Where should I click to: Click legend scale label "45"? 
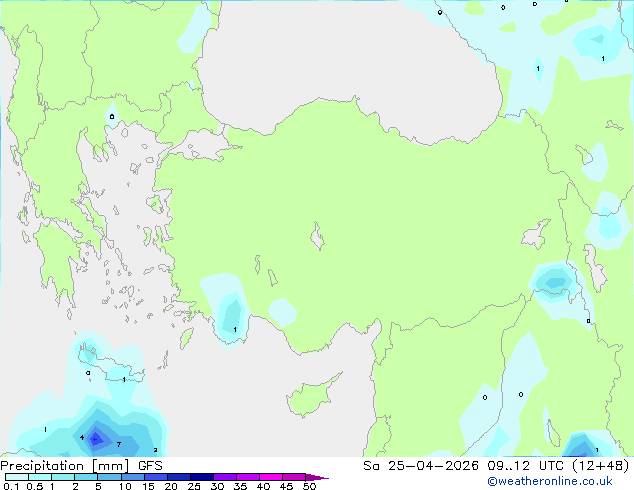pyautogui.click(x=286, y=486)
